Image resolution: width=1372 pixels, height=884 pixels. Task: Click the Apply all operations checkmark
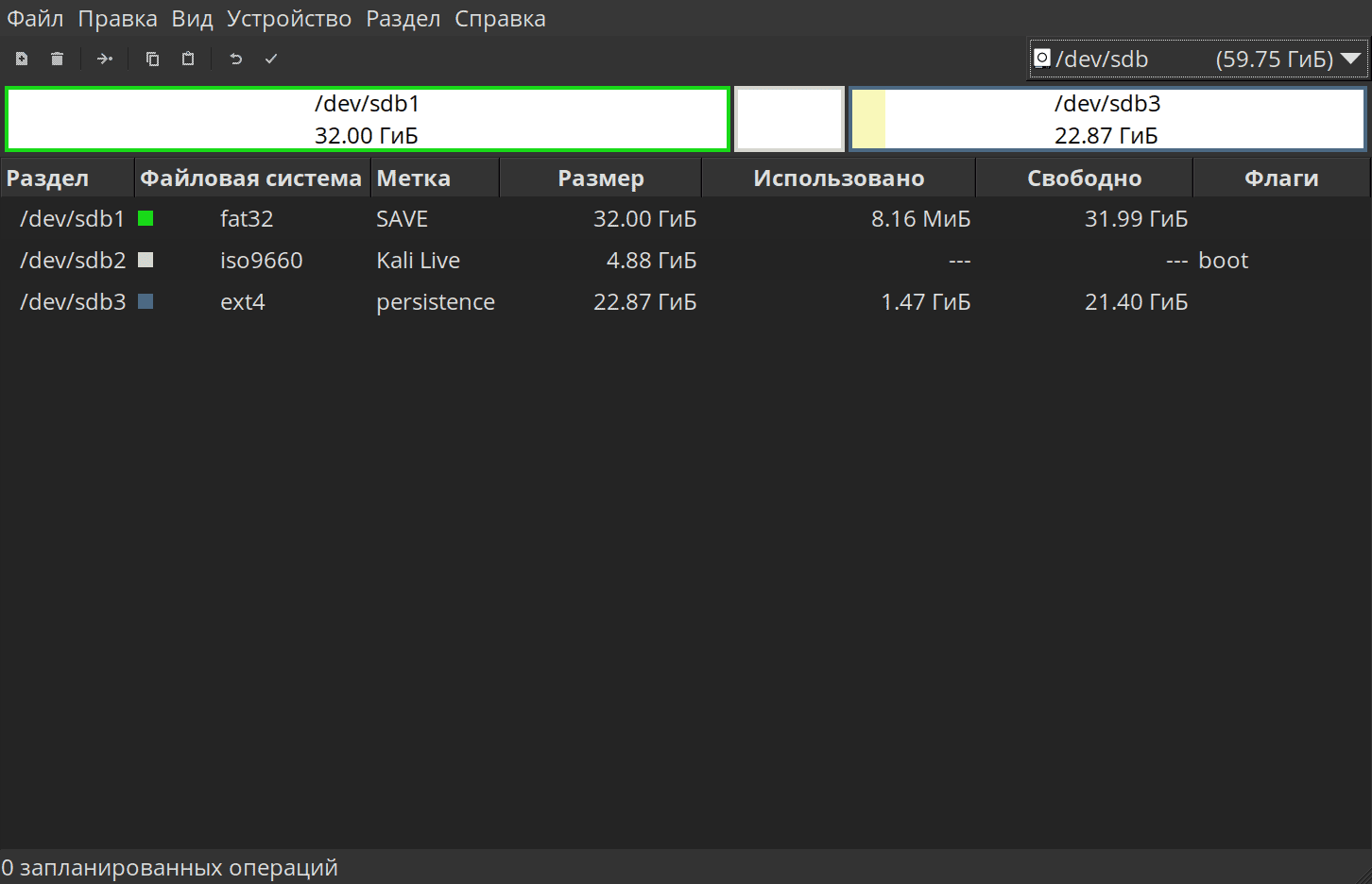pyautogui.click(x=271, y=59)
